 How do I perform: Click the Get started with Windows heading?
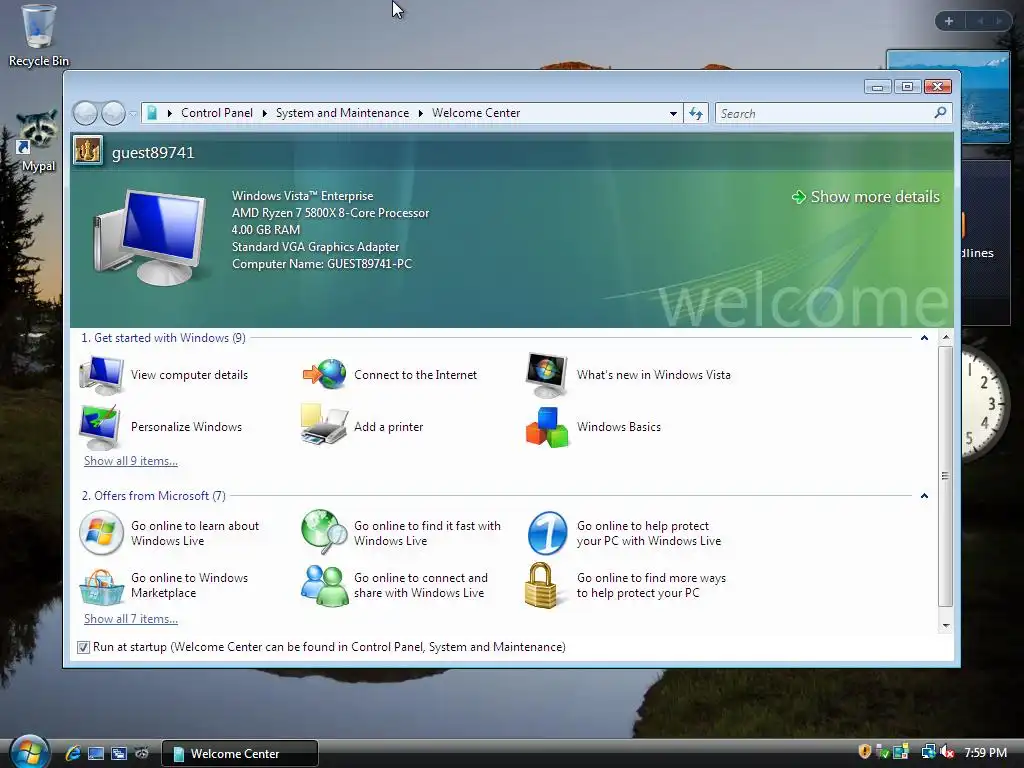point(163,338)
